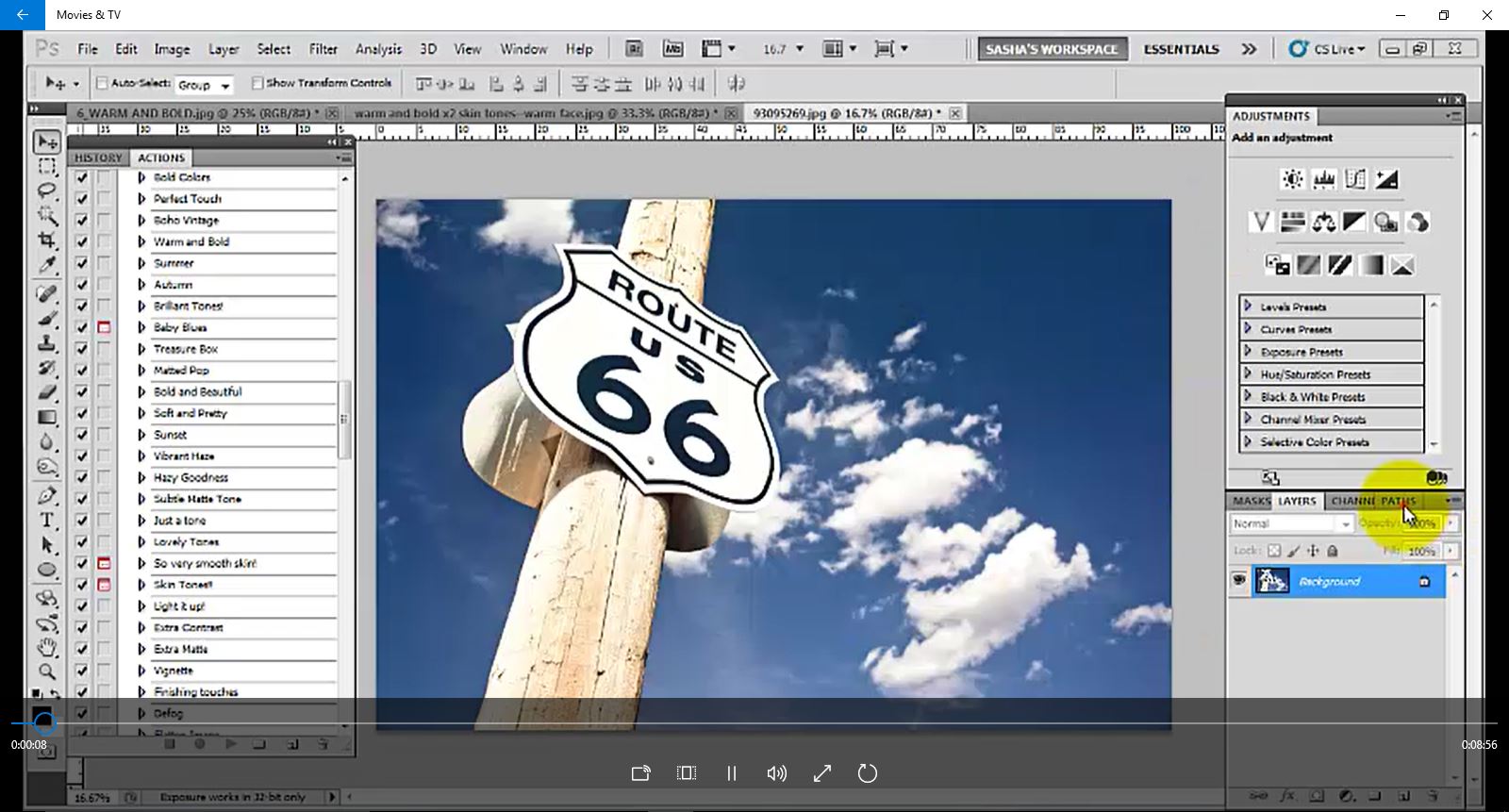Add an Exposure adjustment
The height and width of the screenshot is (812, 1509).
point(1386,179)
